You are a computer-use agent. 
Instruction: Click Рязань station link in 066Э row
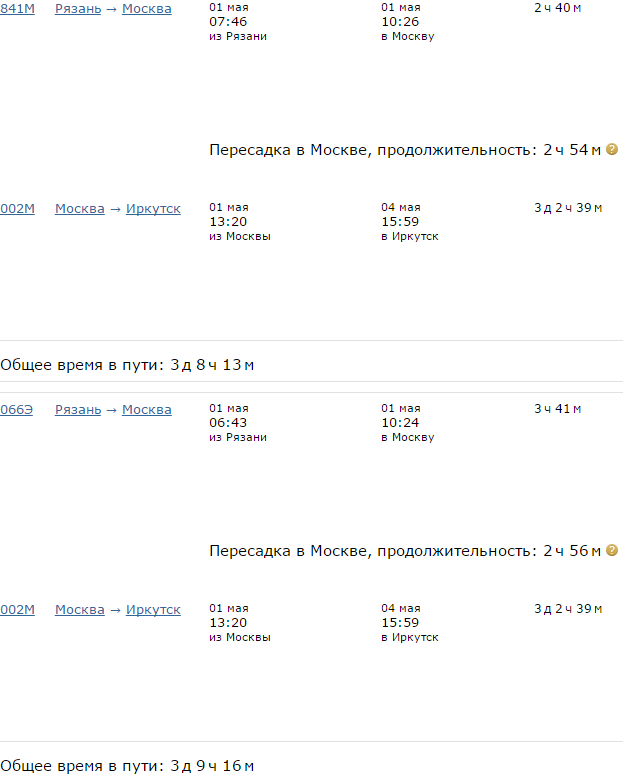click(x=78, y=409)
